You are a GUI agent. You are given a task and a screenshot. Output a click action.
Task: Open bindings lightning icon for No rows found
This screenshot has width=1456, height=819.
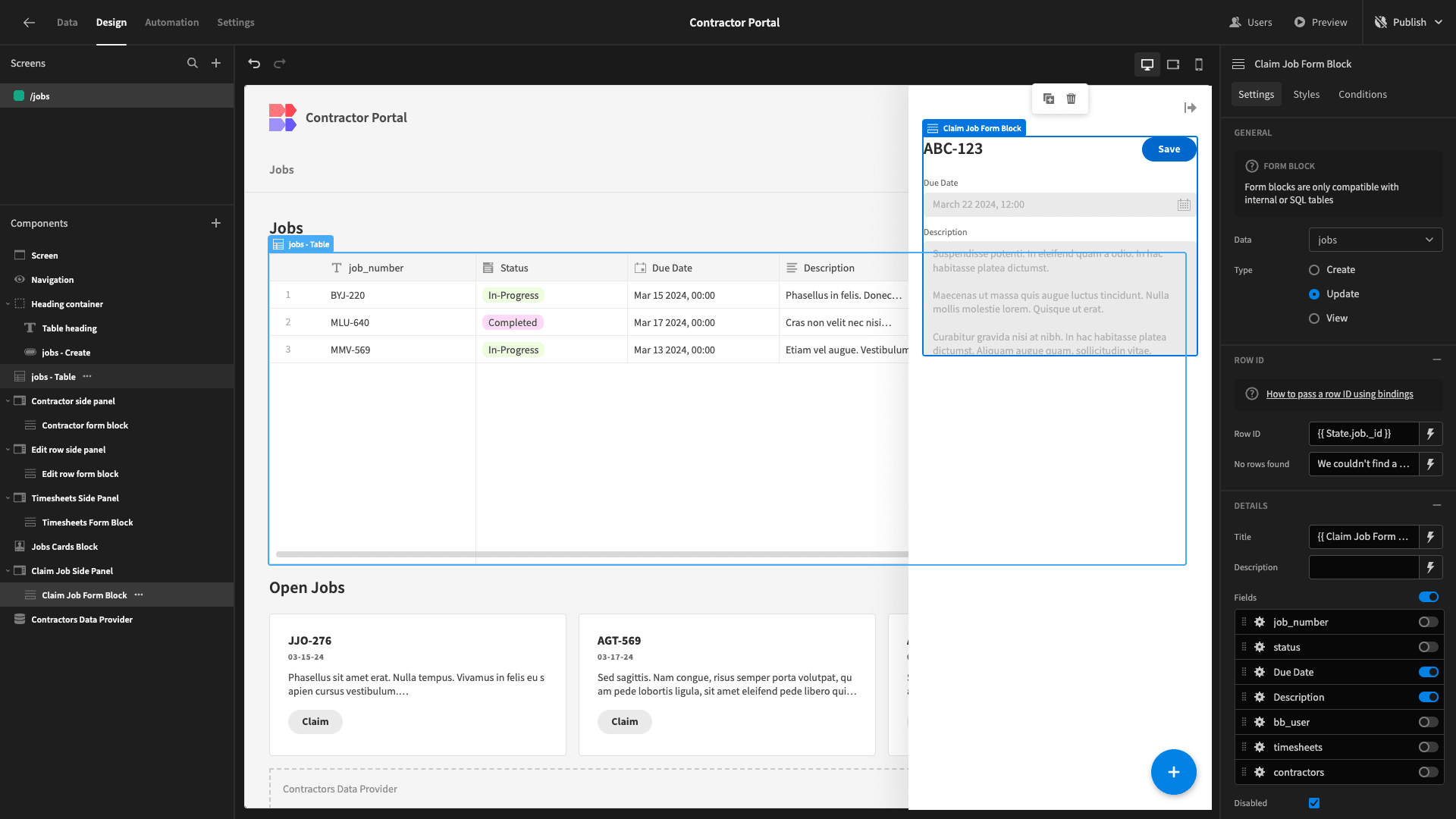[1430, 464]
